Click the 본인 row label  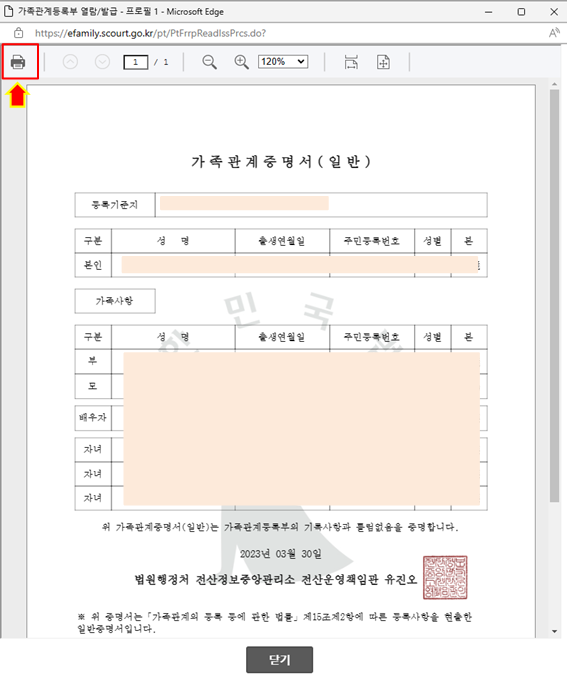[x=93, y=265]
